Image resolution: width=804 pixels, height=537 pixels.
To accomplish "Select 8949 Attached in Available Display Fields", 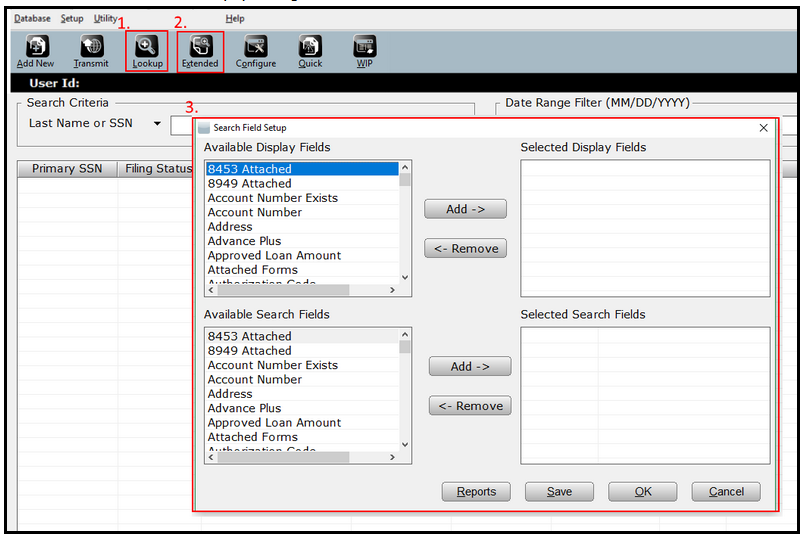I will click(250, 184).
